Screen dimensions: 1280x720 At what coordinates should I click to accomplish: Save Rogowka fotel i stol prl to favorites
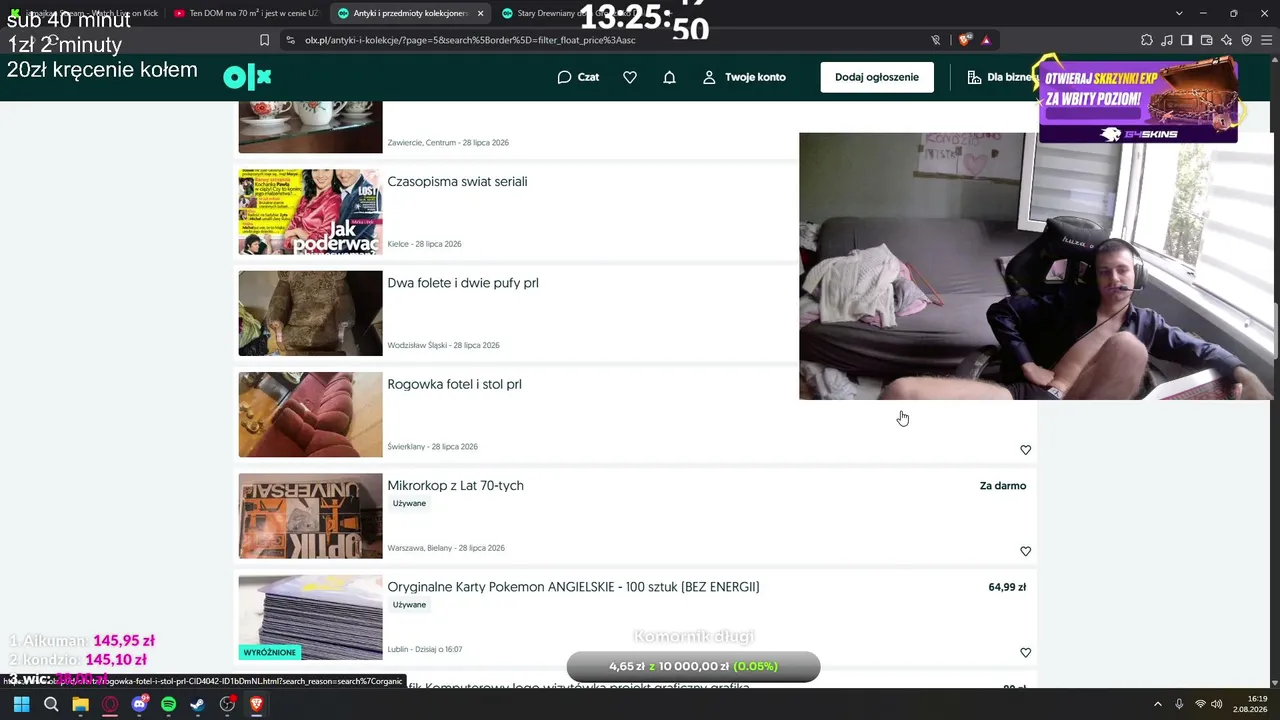pyautogui.click(x=1025, y=450)
